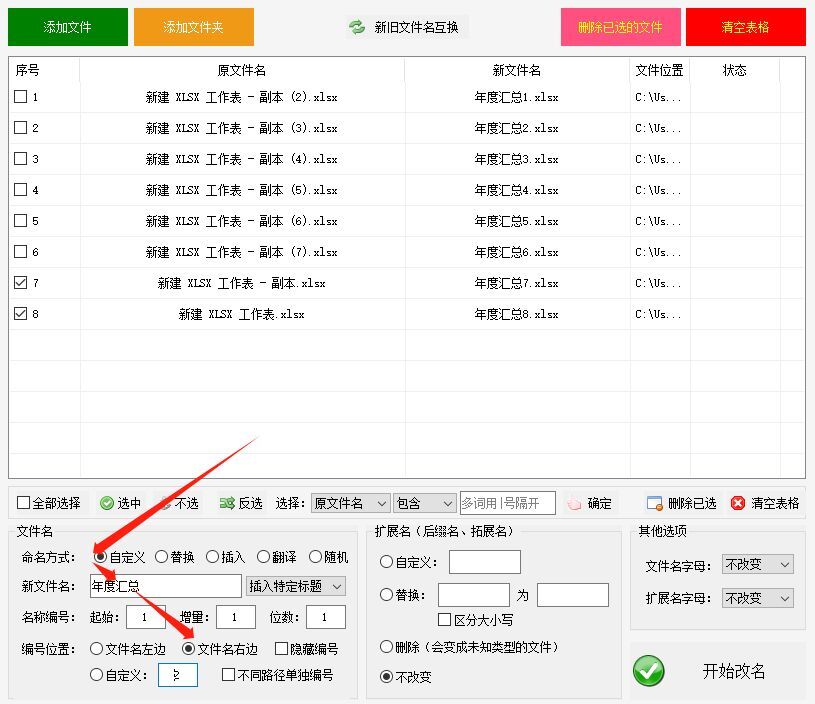This screenshot has height=704, width=815.
Task: Select the 替换 naming mode radio
Action: pos(162,557)
